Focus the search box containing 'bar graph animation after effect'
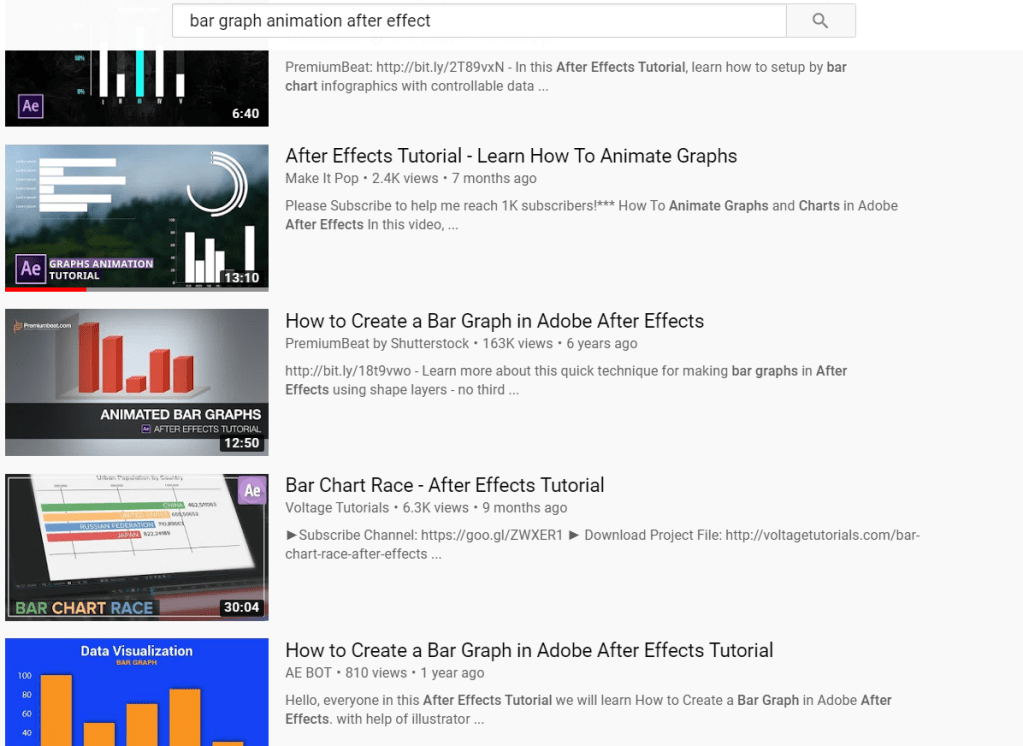Image resolution: width=1023 pixels, height=746 pixels. pyautogui.click(x=478, y=21)
